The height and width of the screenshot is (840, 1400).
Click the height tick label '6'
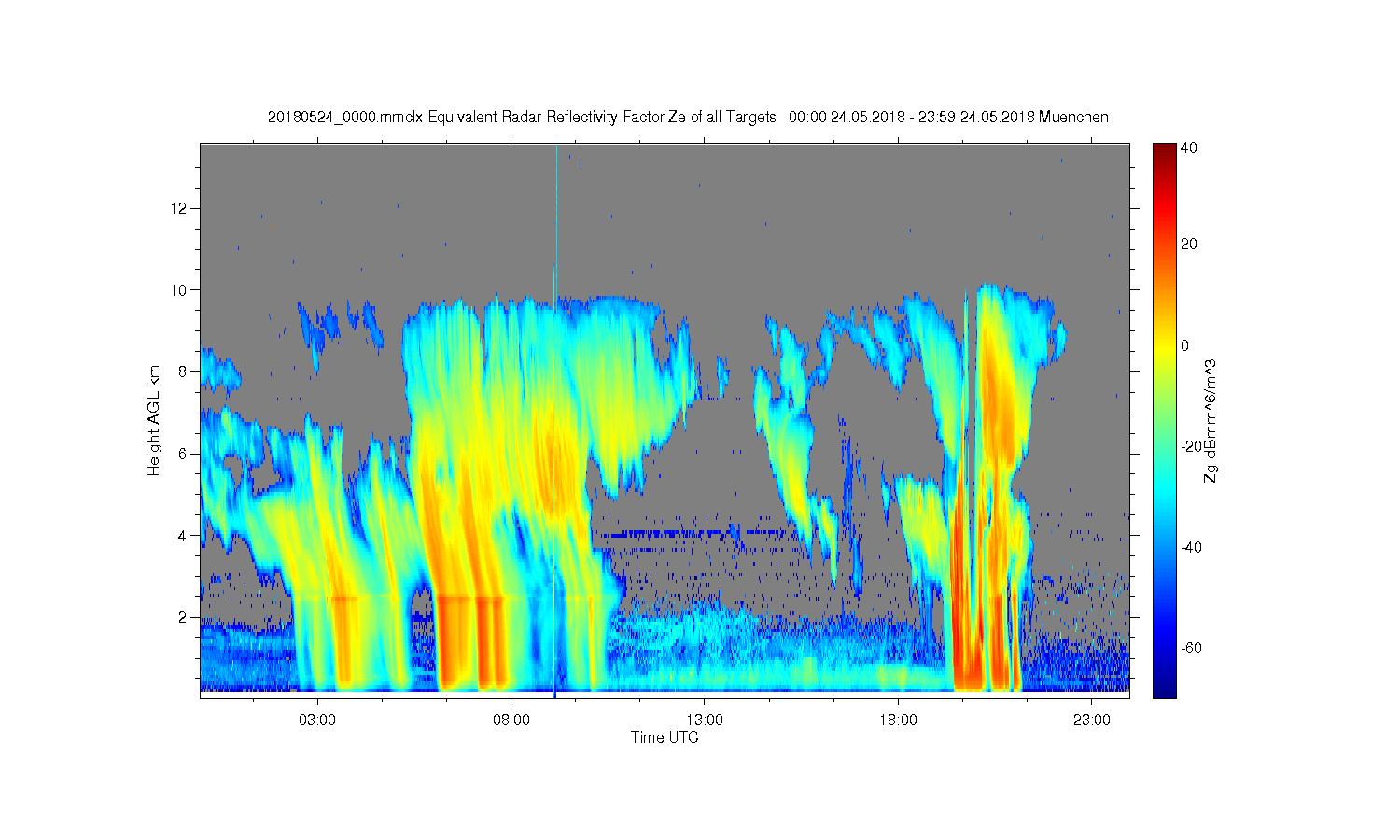(x=183, y=454)
